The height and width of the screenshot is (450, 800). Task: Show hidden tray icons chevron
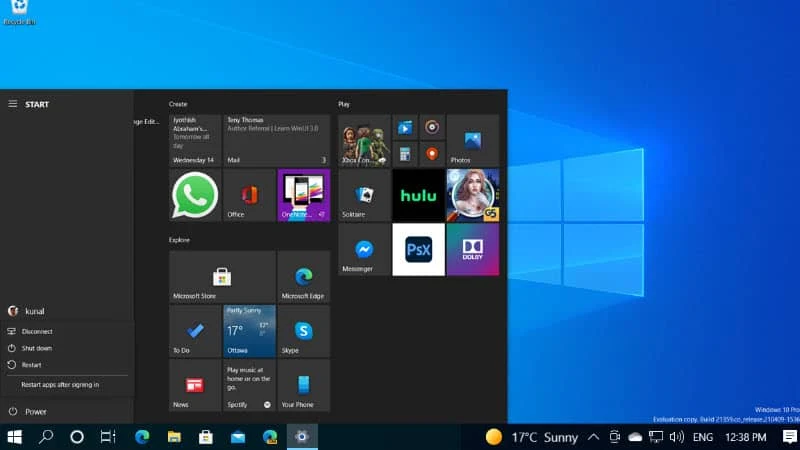click(593, 437)
